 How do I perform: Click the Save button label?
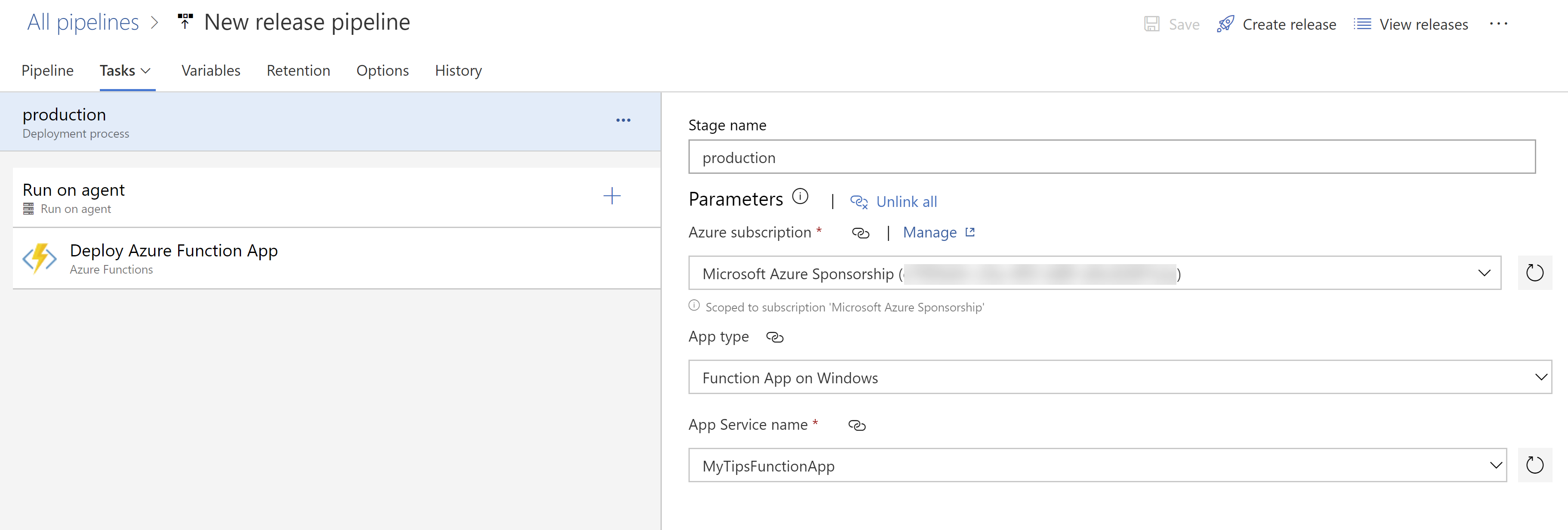(1184, 25)
